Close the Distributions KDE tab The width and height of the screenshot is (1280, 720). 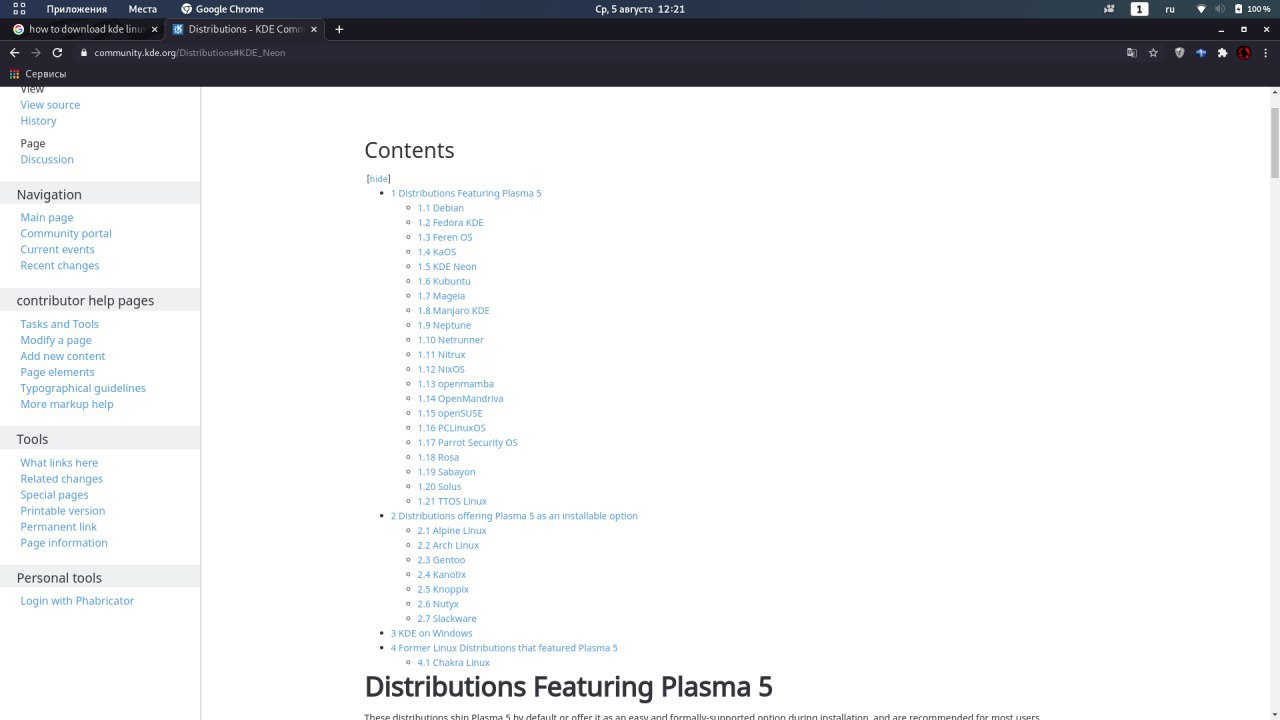tap(314, 29)
